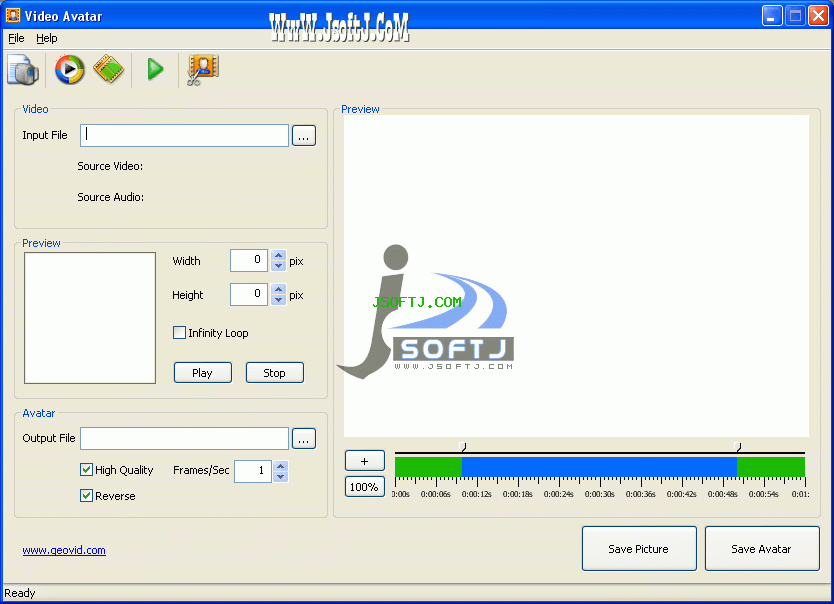Close the Video Avatar window

pos(818,16)
